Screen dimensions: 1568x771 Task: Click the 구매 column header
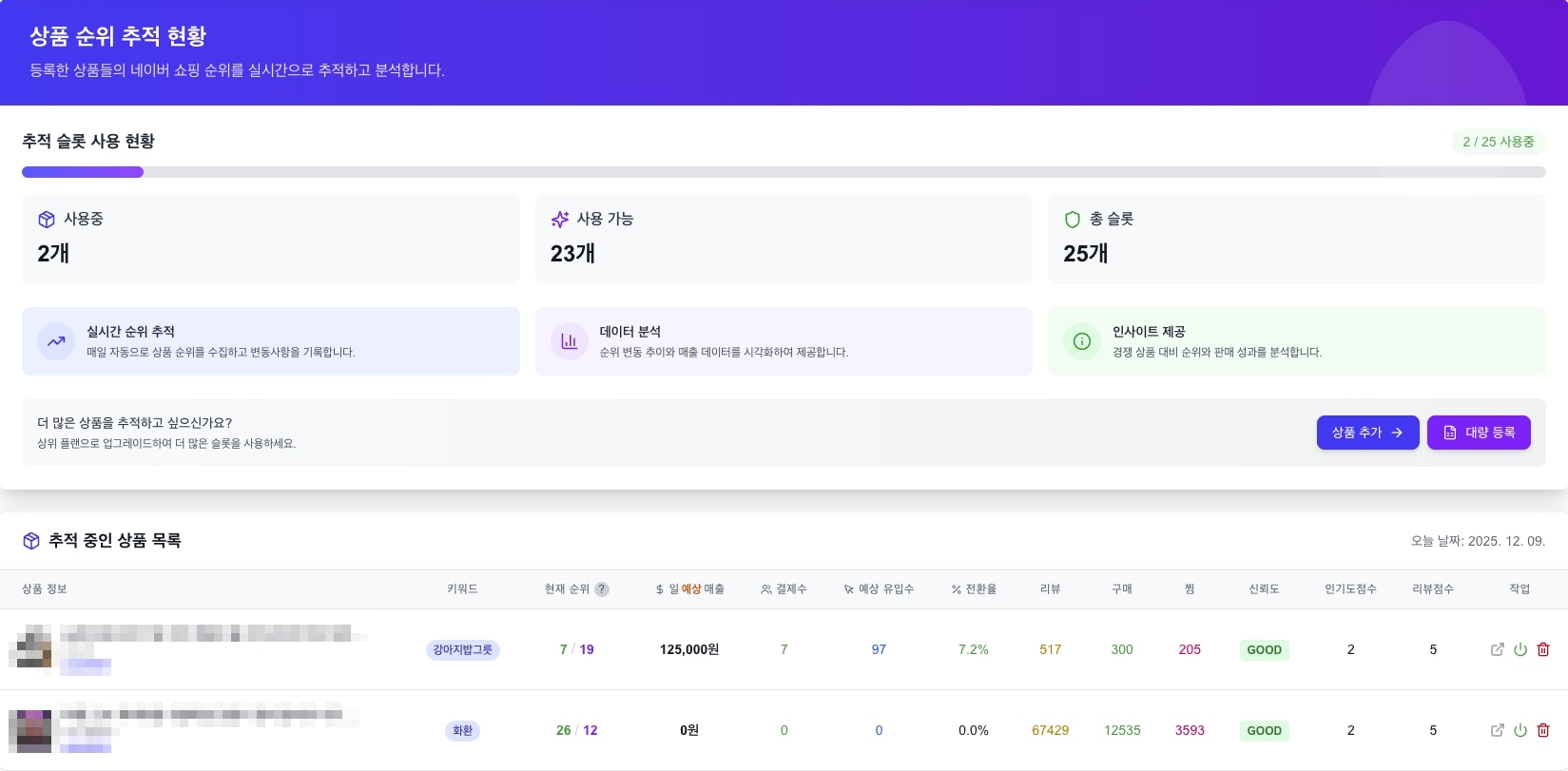point(1122,589)
